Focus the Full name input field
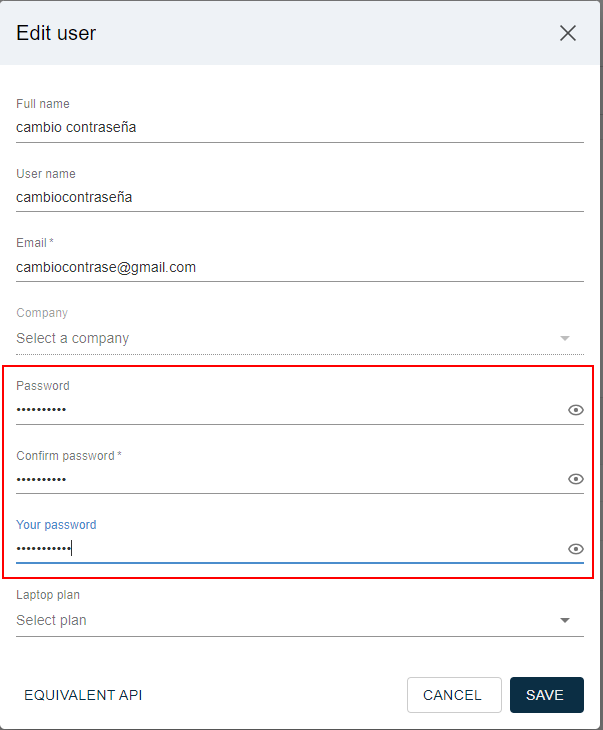603x730 pixels. (x=300, y=127)
